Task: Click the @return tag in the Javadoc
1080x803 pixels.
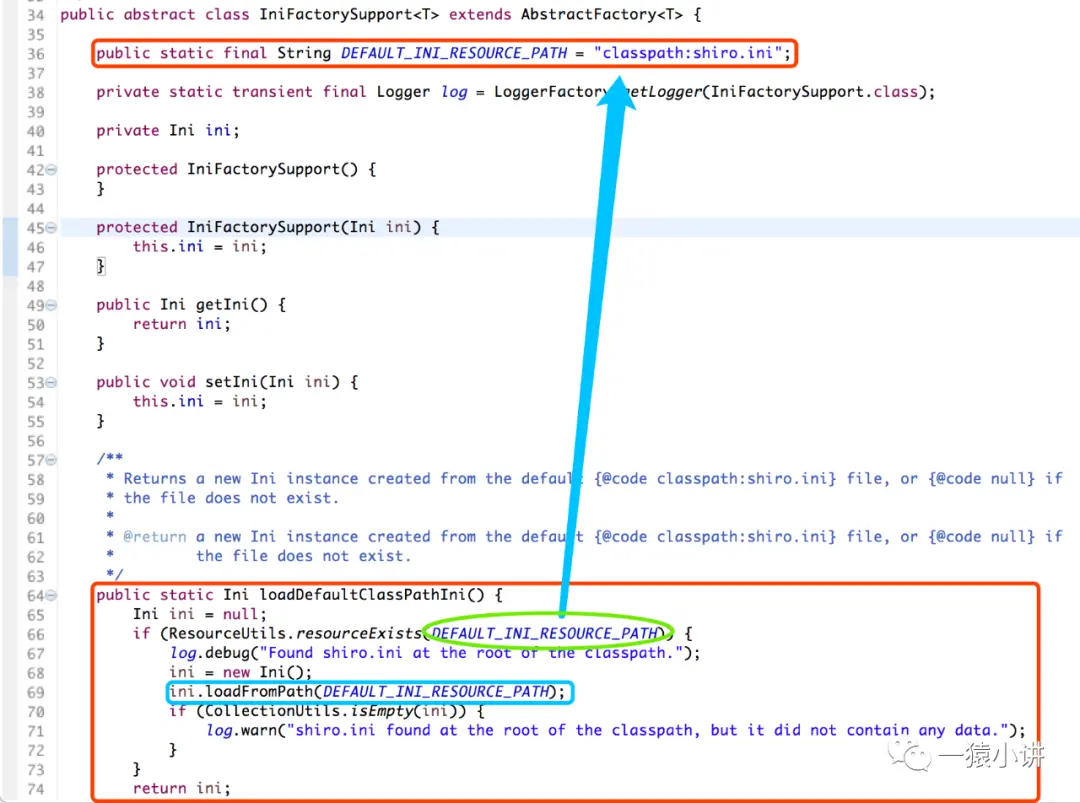Action: 155,536
